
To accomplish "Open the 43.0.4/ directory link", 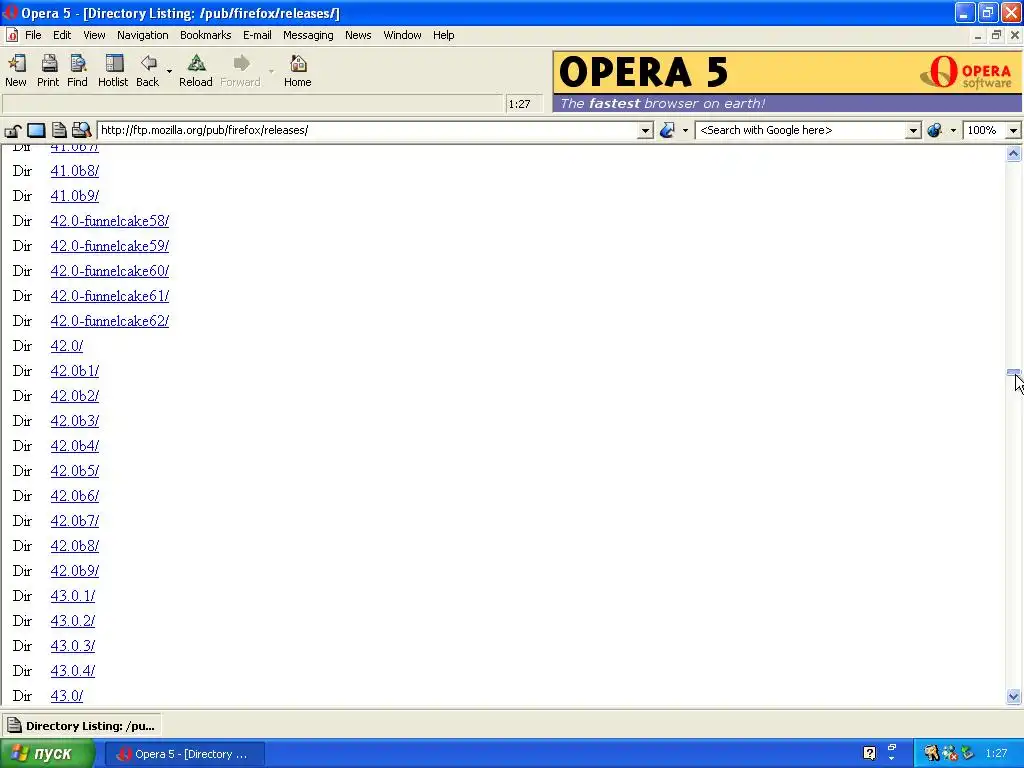I will (x=73, y=671).
